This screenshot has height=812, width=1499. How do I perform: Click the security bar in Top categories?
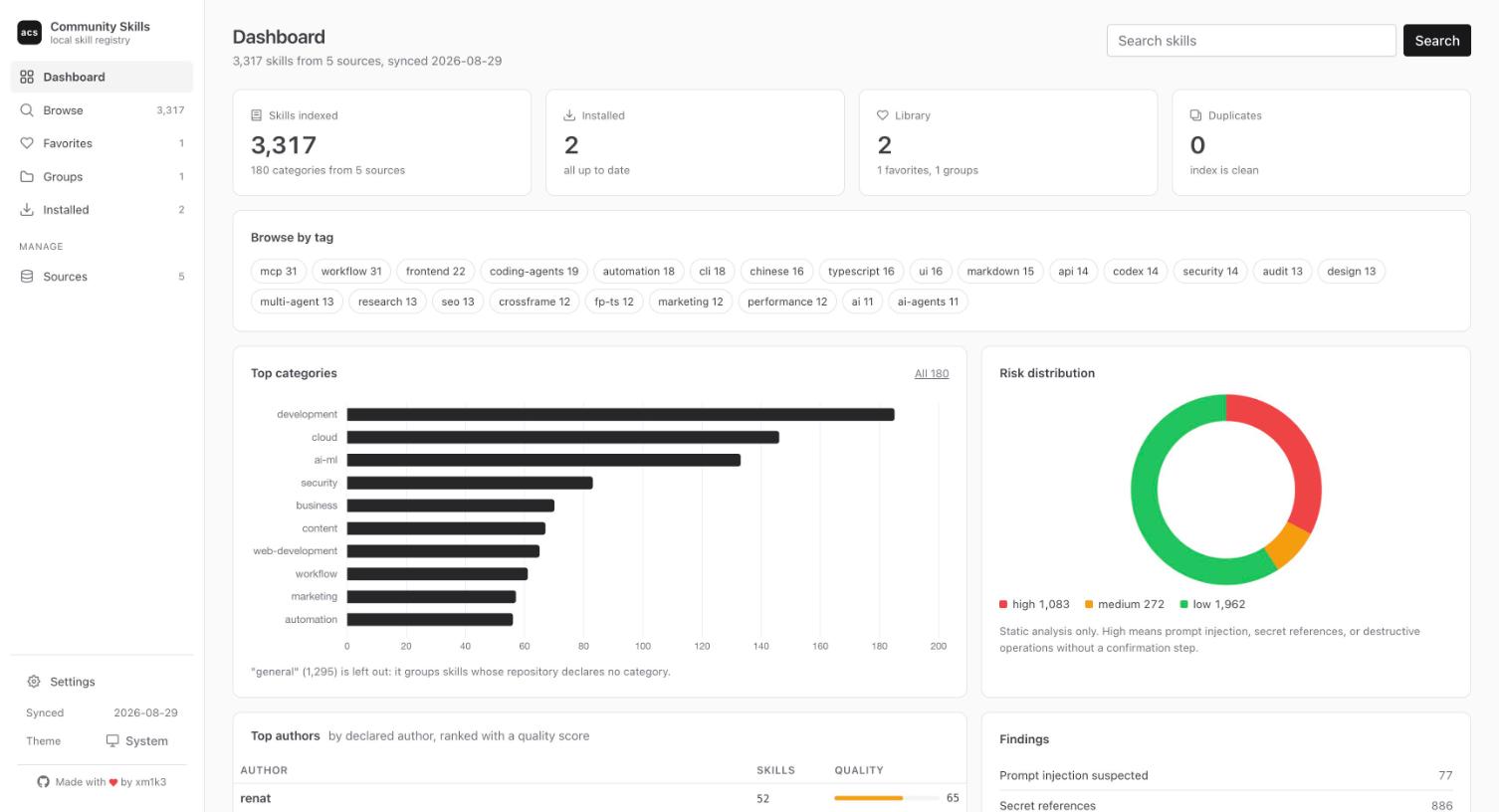click(470, 483)
